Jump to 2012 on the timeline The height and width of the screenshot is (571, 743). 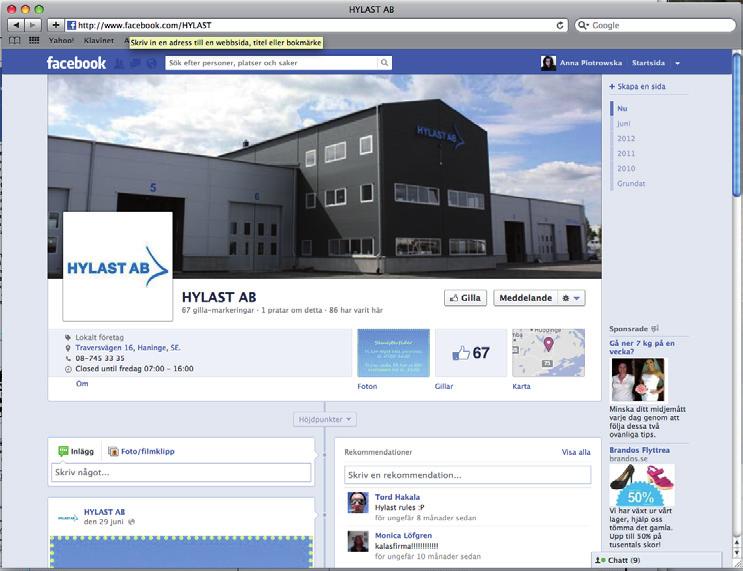pos(626,138)
